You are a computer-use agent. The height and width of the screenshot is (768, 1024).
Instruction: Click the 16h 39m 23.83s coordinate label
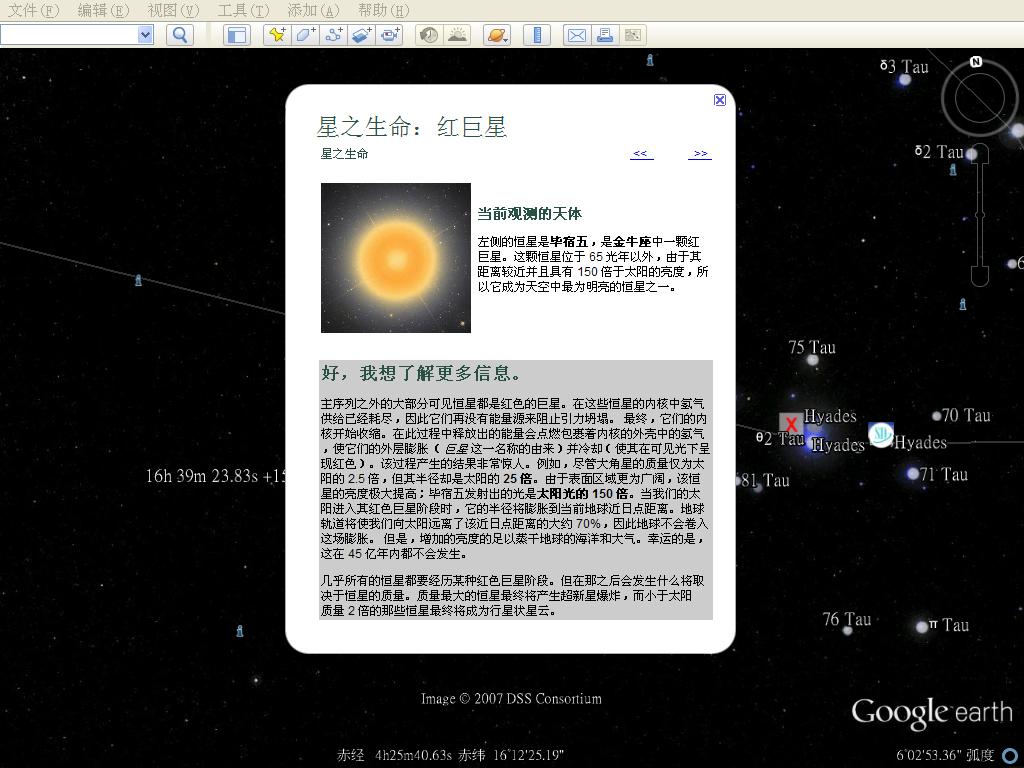[216, 475]
